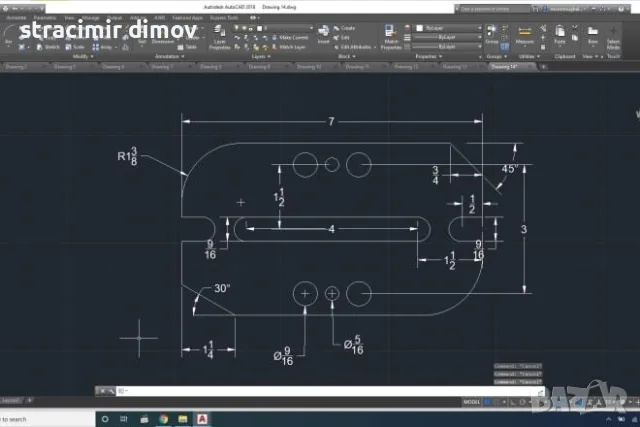The width and height of the screenshot is (640, 427).
Task: Click the white color swatch in Properties
Action: (420, 28)
